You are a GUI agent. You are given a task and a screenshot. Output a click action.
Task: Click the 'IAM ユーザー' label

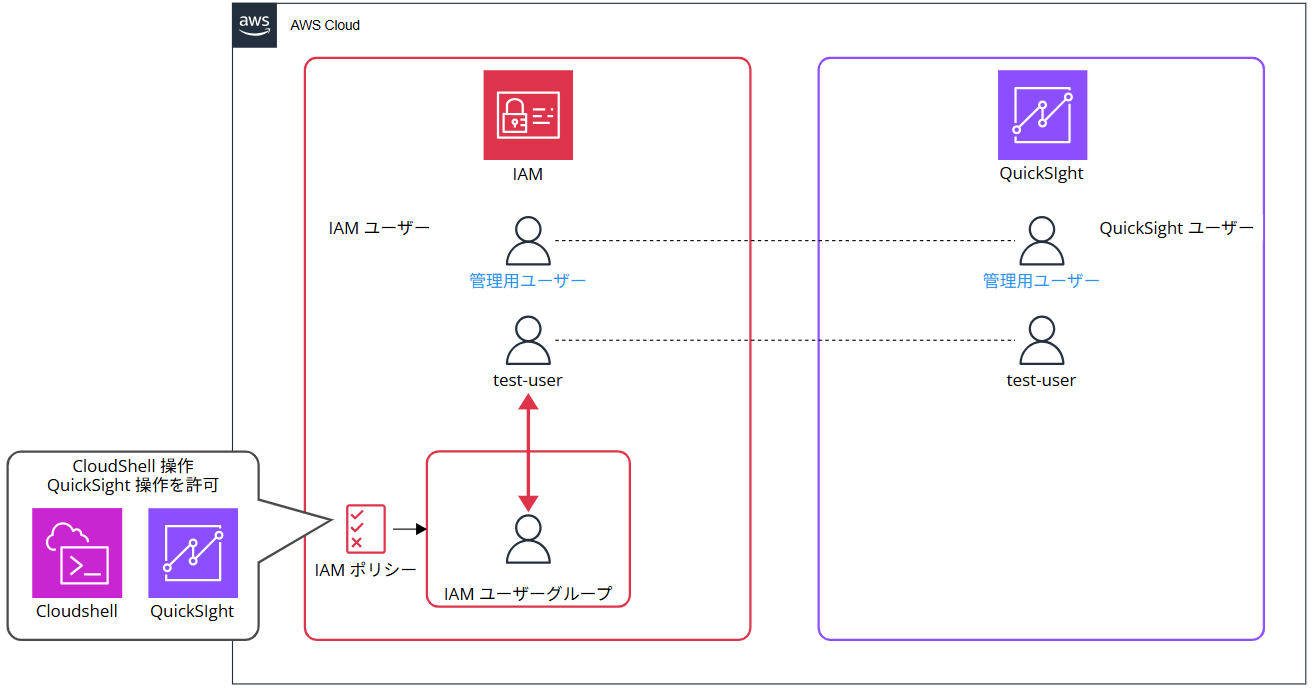(379, 228)
